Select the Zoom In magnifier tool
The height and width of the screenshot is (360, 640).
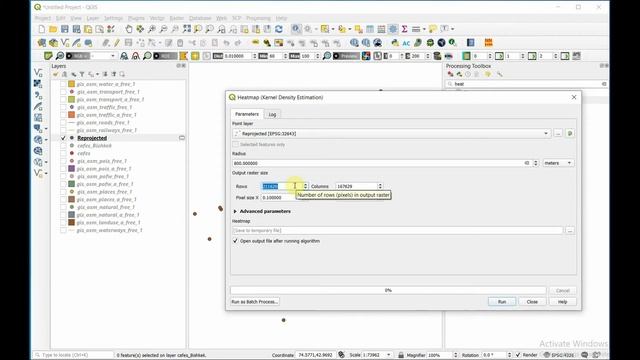[152, 29]
